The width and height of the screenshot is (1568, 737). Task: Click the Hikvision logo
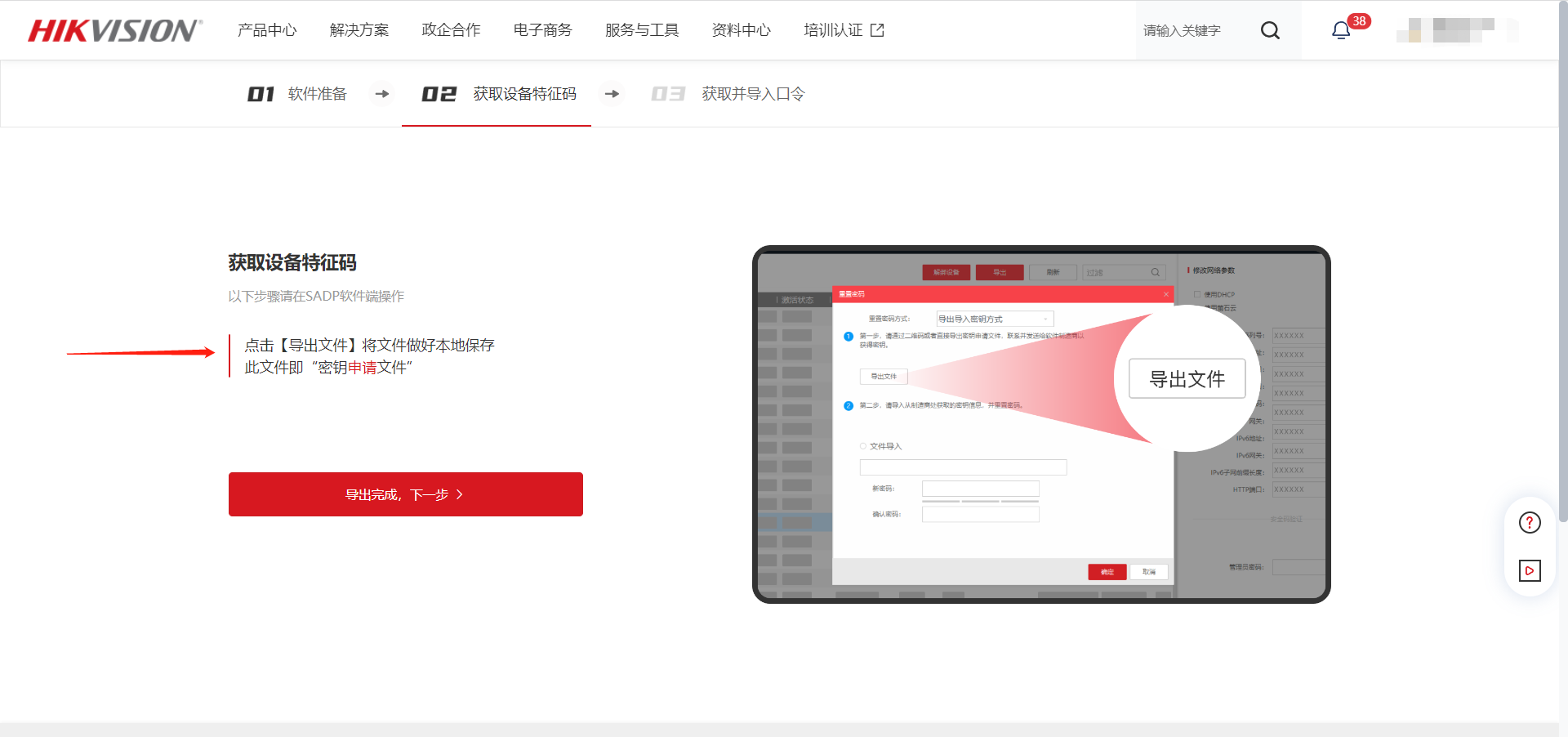pyautogui.click(x=115, y=30)
